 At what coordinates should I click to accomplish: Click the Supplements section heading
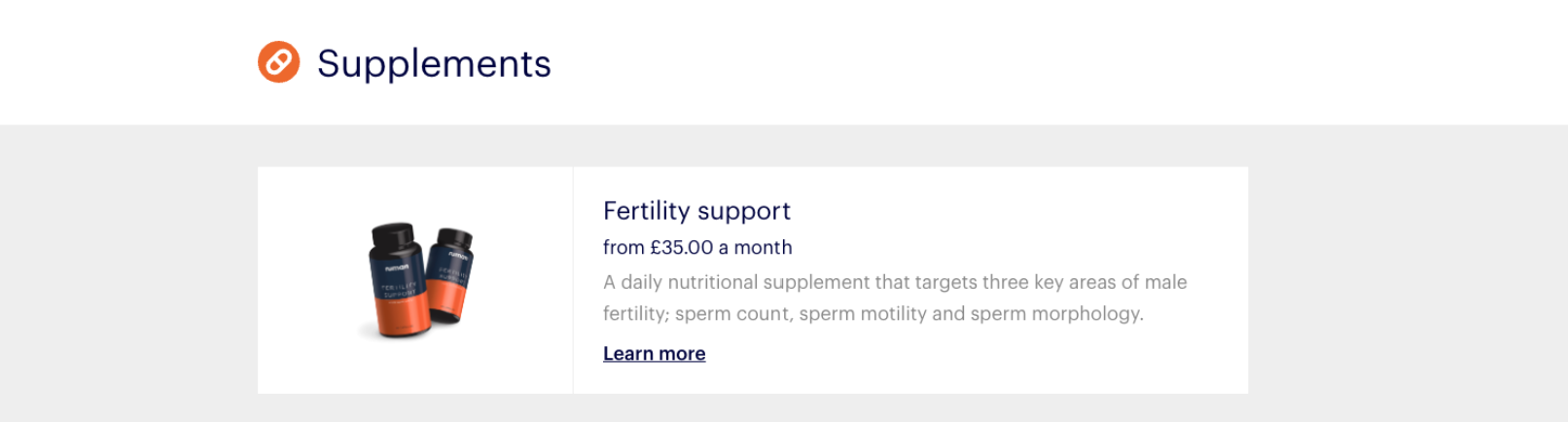[434, 64]
